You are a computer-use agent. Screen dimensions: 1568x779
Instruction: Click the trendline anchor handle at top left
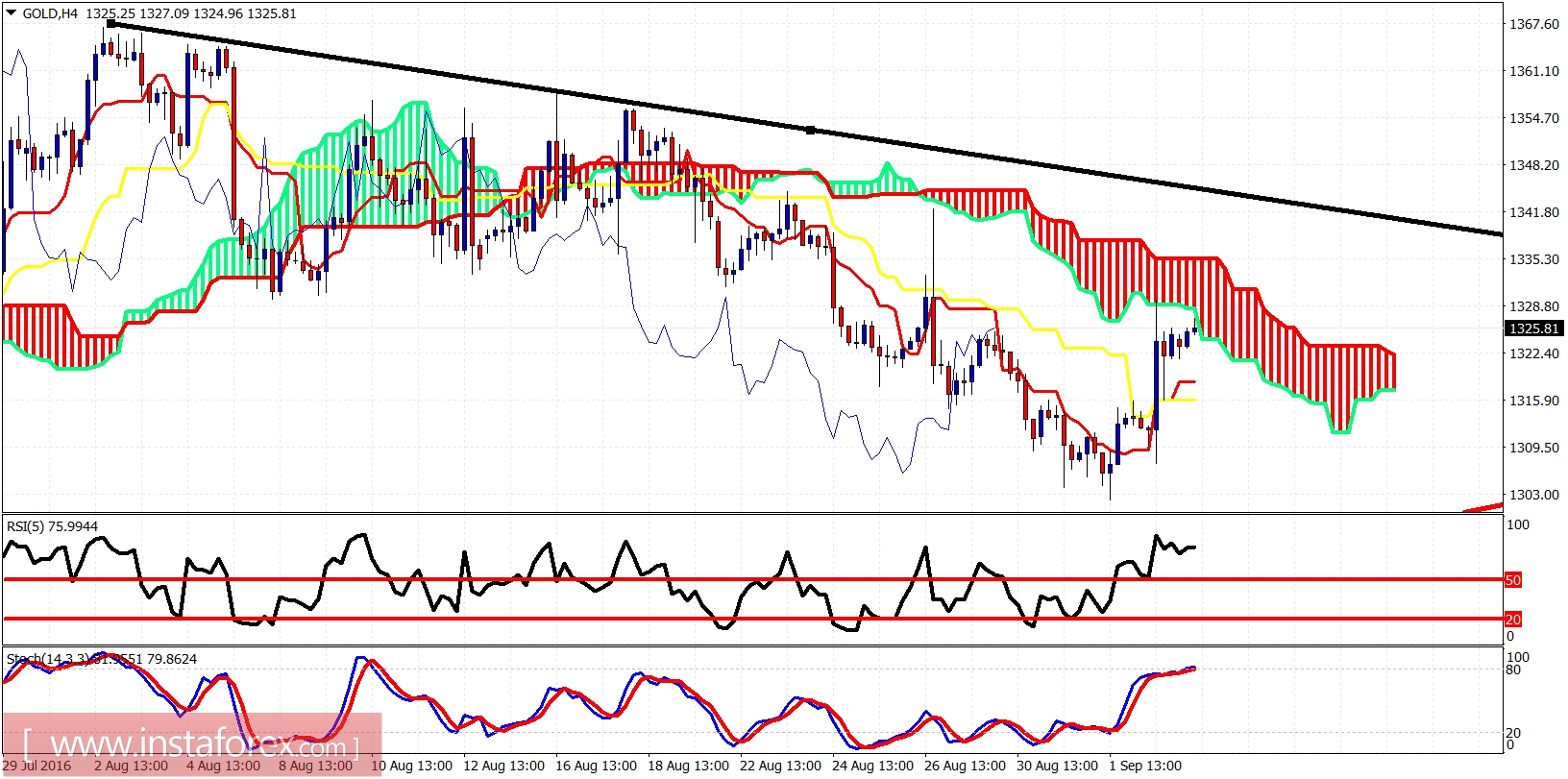pos(110,23)
